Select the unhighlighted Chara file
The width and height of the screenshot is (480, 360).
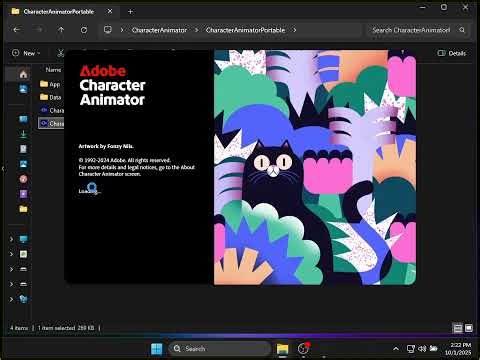coord(52,110)
